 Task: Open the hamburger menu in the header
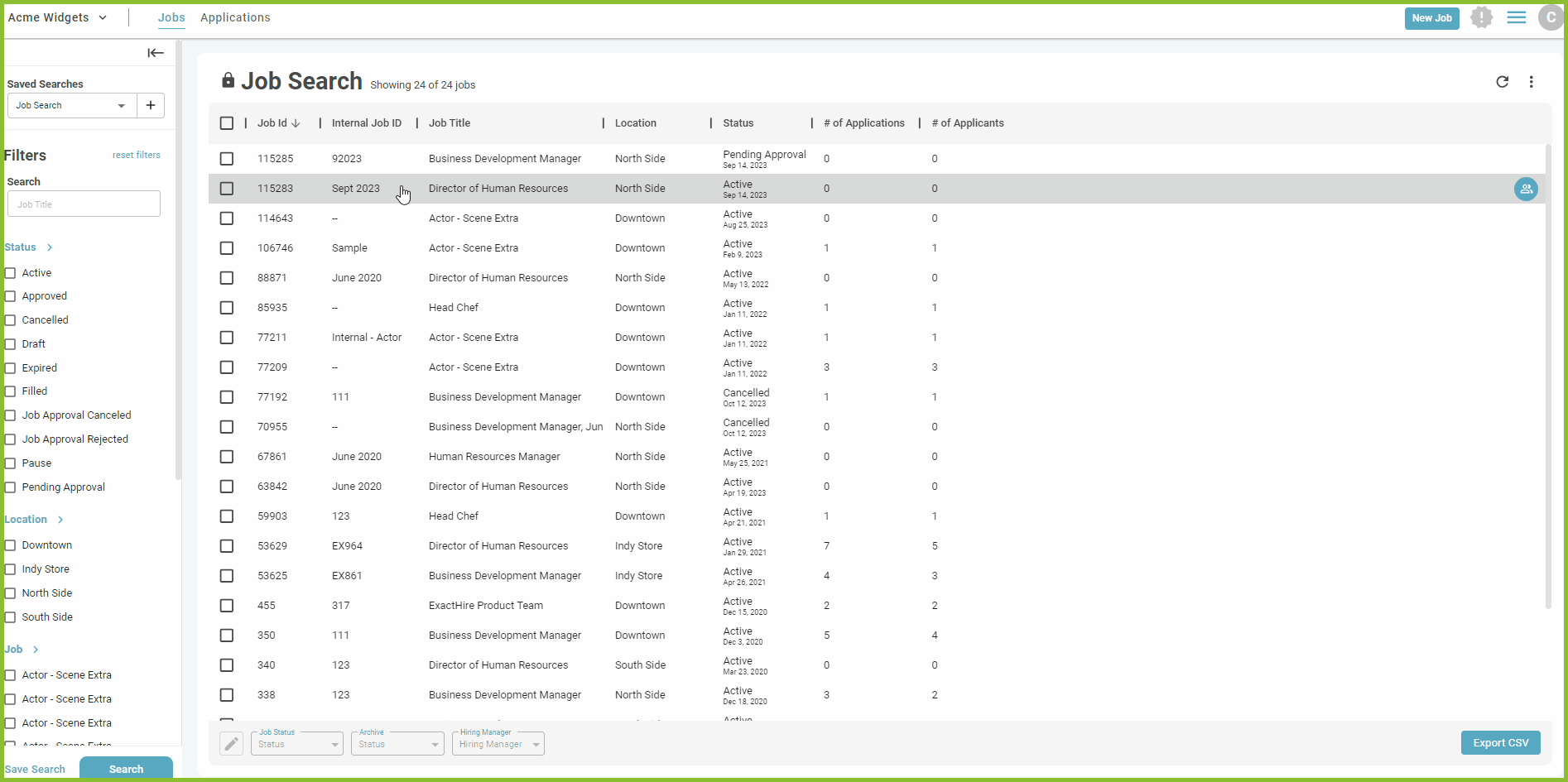[1516, 17]
